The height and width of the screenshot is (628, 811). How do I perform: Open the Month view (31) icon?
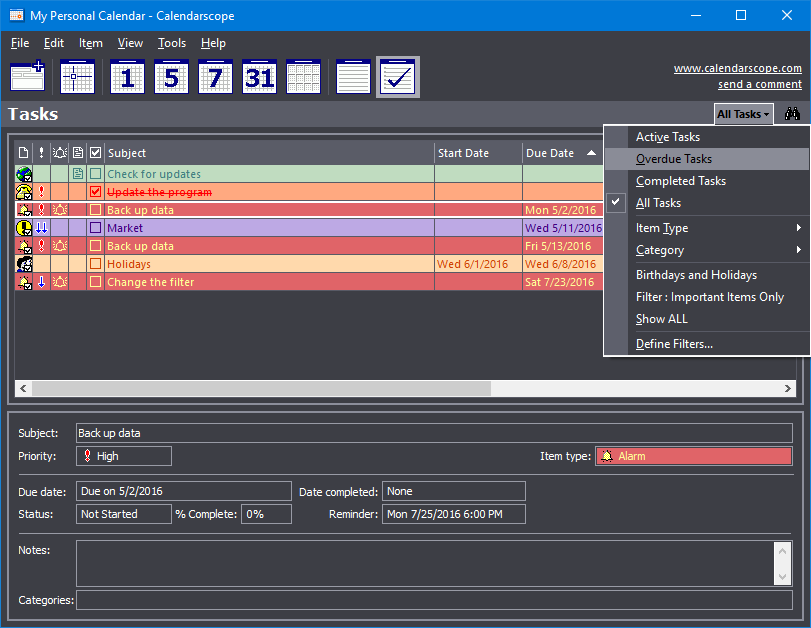(x=259, y=77)
